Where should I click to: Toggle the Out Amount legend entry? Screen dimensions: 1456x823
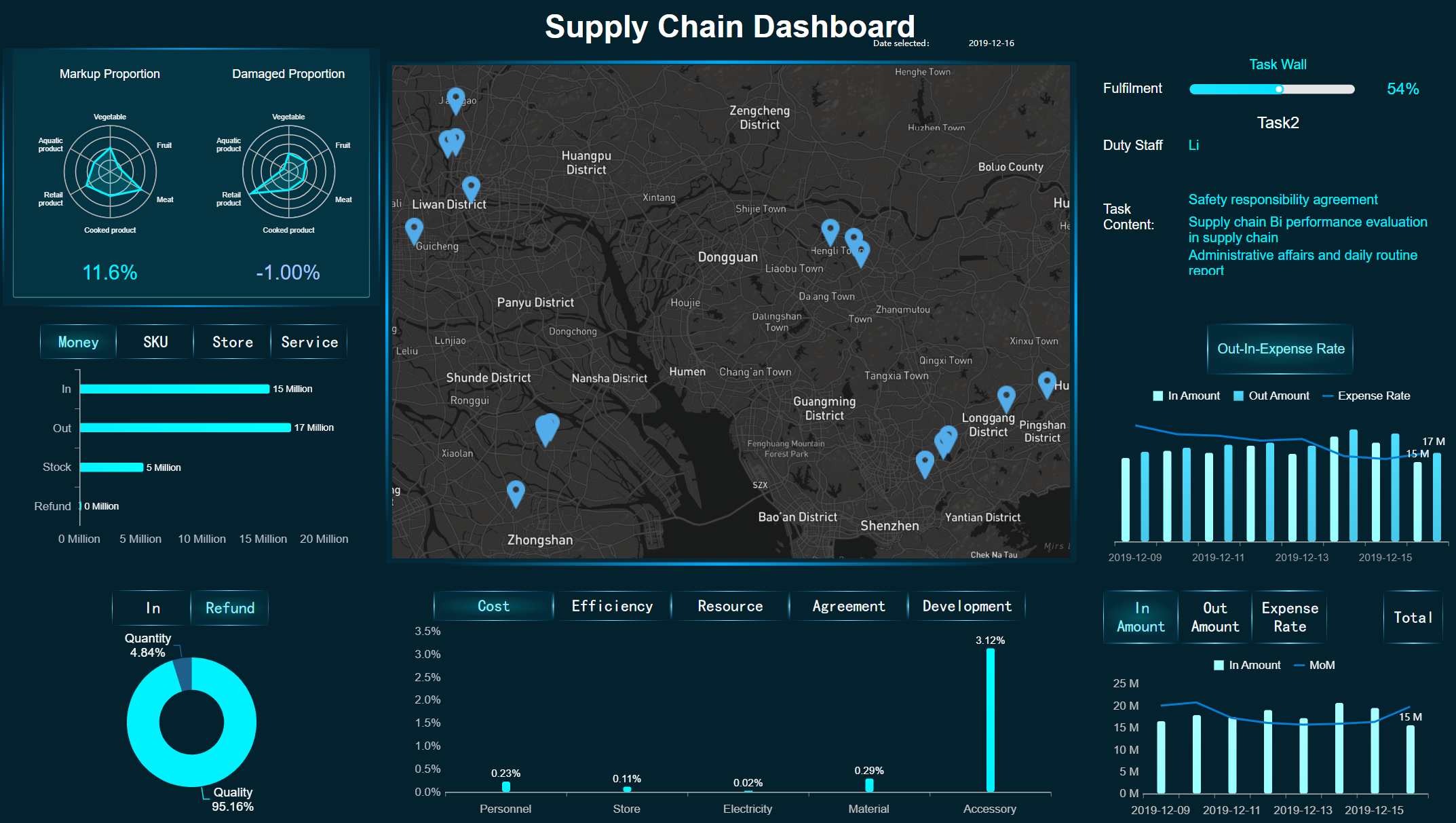coord(1271,396)
